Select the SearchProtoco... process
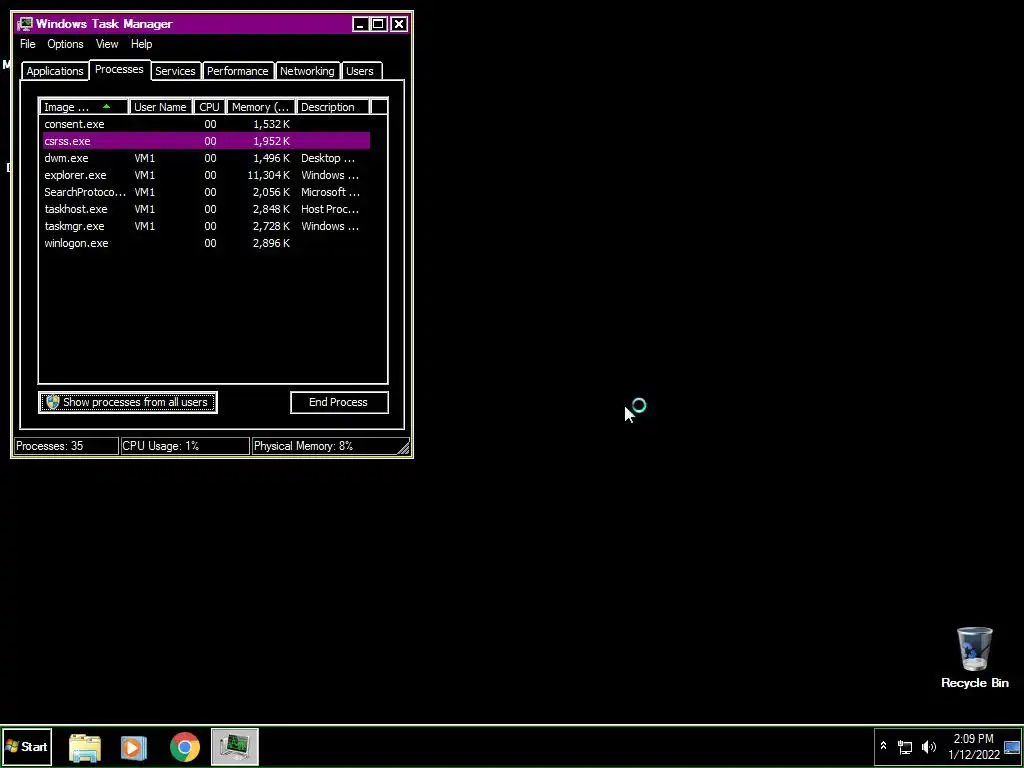The width and height of the screenshot is (1024, 768). (206, 192)
